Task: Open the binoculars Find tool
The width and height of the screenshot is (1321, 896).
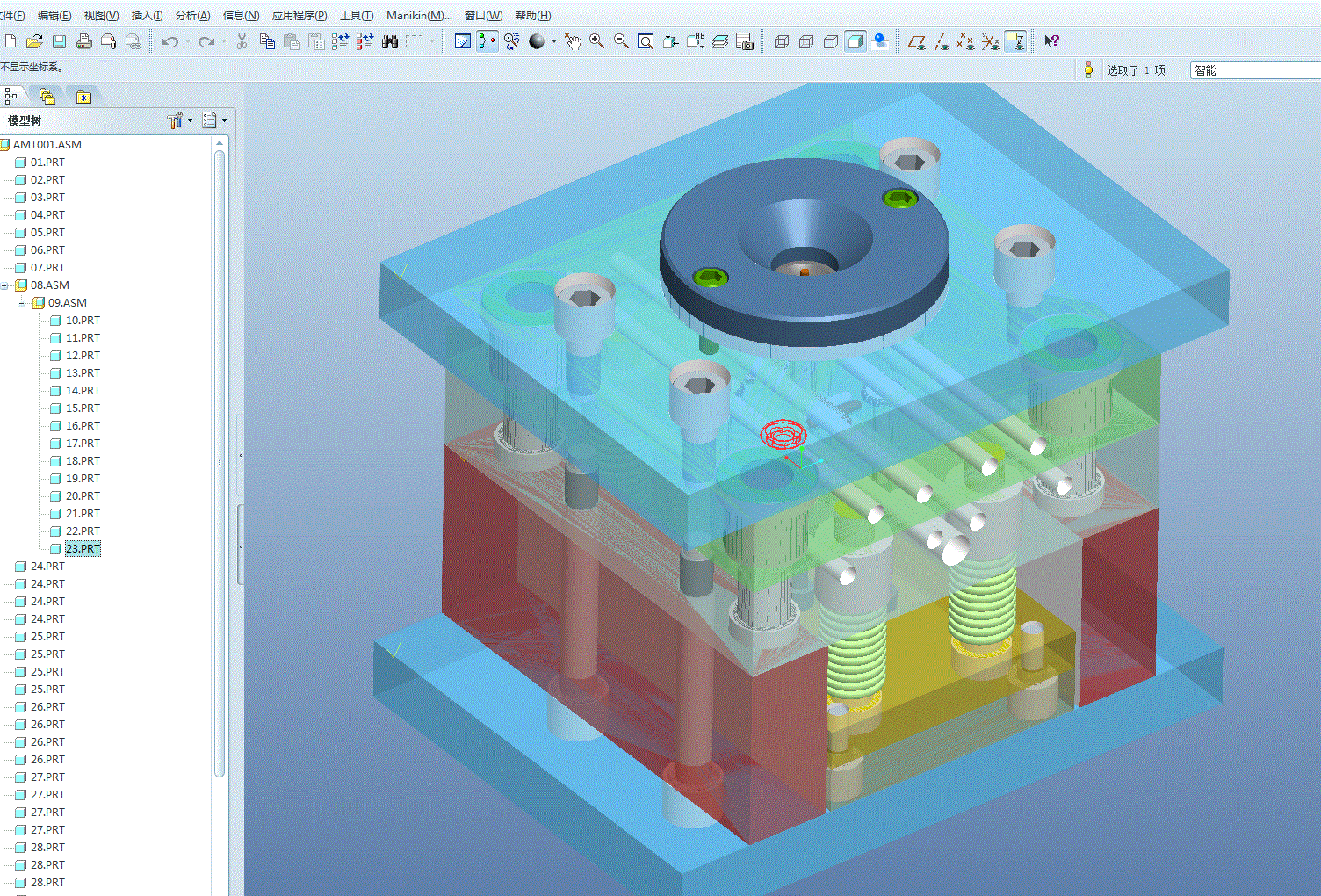Action: pyautogui.click(x=390, y=41)
